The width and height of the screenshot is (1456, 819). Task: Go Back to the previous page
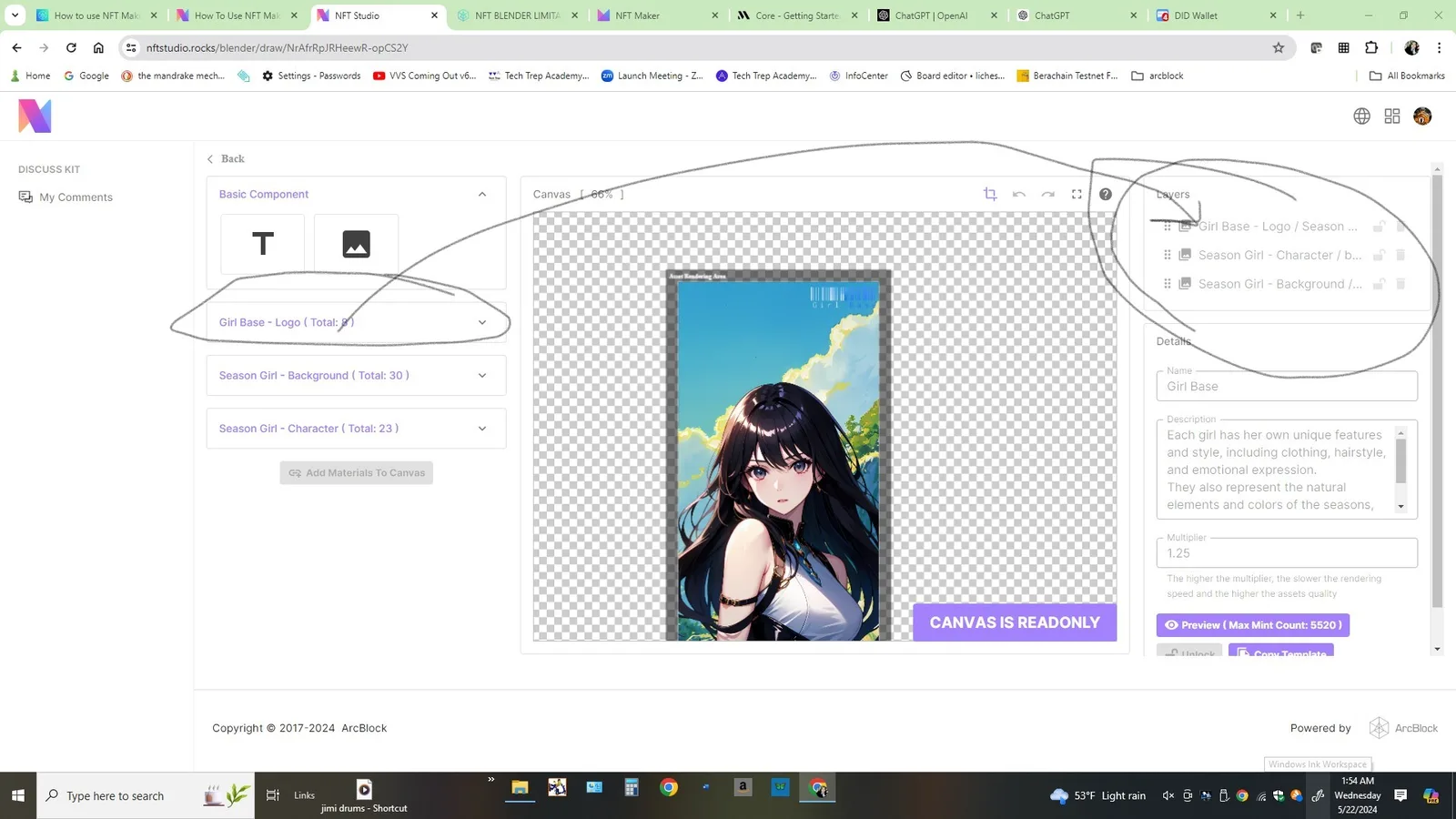[x=226, y=158]
